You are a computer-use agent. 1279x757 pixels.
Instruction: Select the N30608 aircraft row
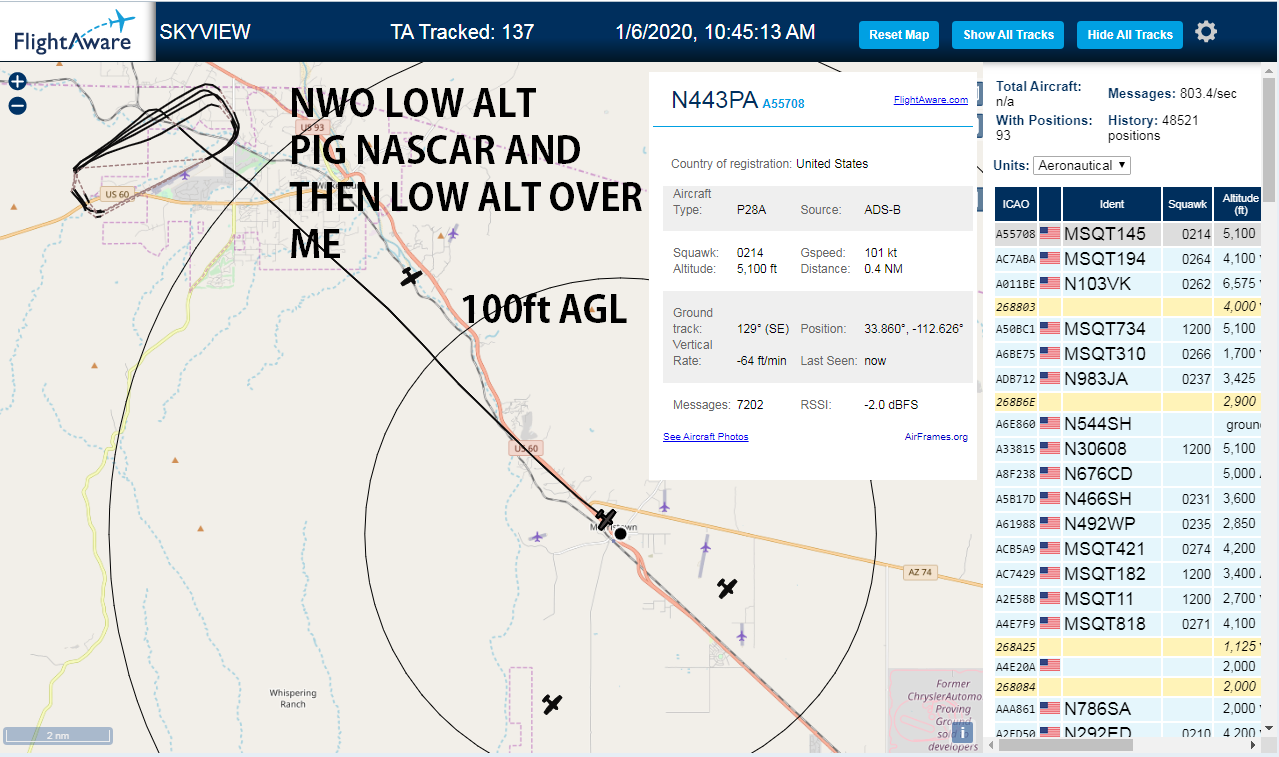tap(1128, 449)
